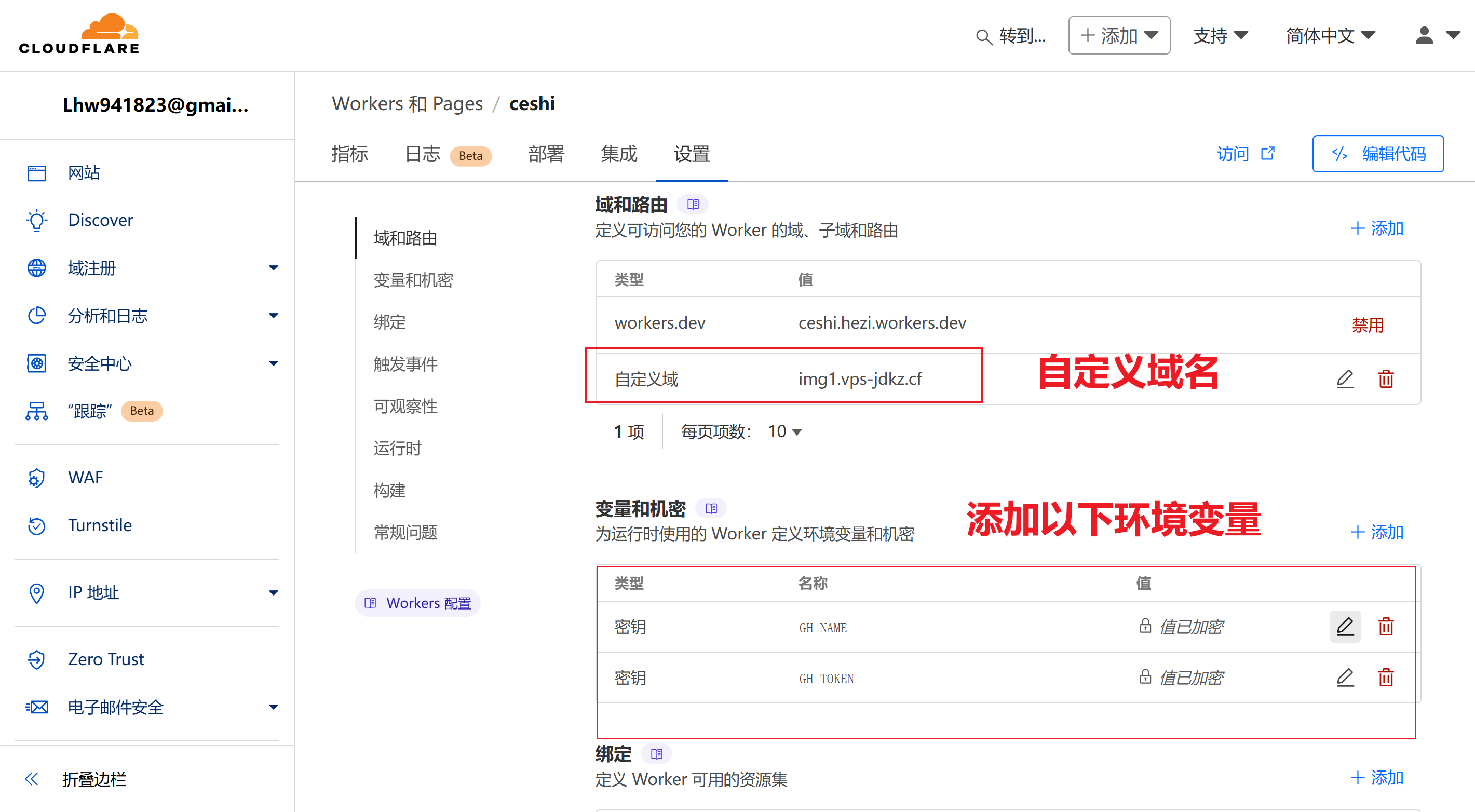Screen dimensions: 1475x812
Task: Click the collapse sidebar double-chevron icon
Action: pyautogui.click(x=32, y=779)
